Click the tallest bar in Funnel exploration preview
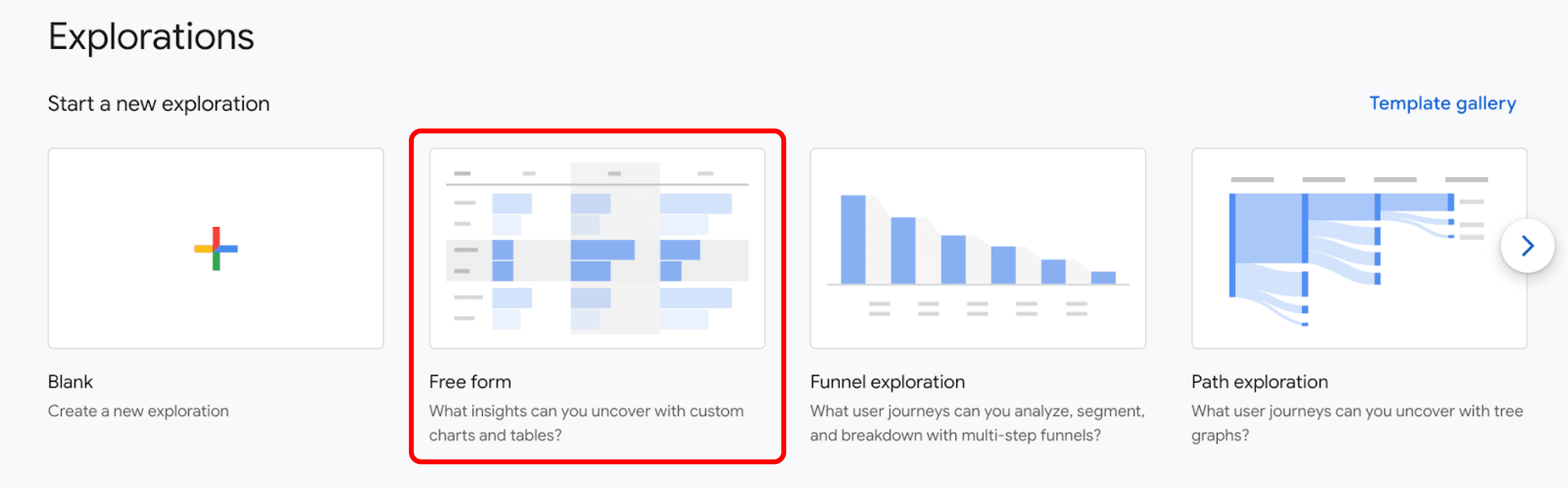The height and width of the screenshot is (488, 1568). [853, 239]
